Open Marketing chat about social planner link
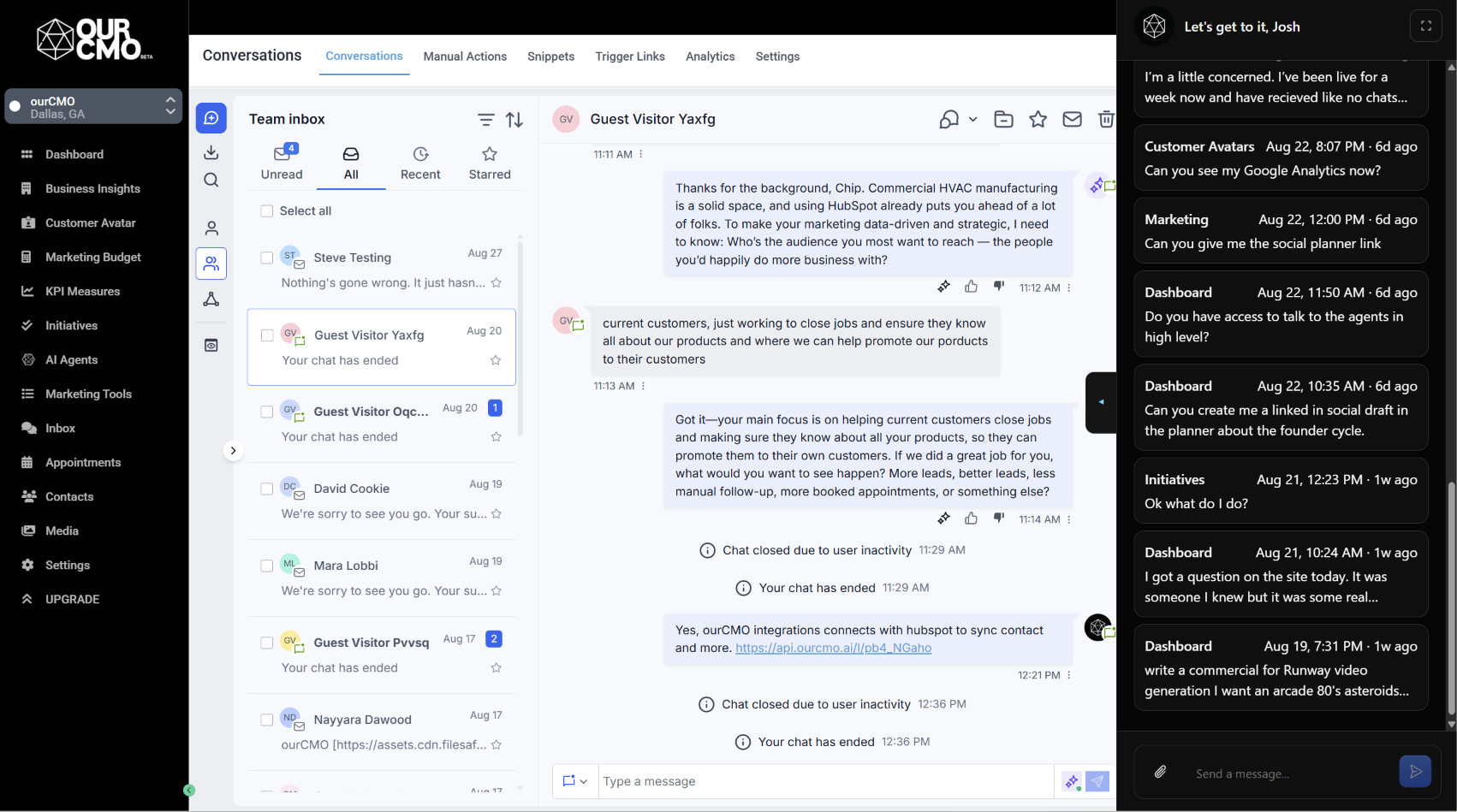 (x=1281, y=231)
